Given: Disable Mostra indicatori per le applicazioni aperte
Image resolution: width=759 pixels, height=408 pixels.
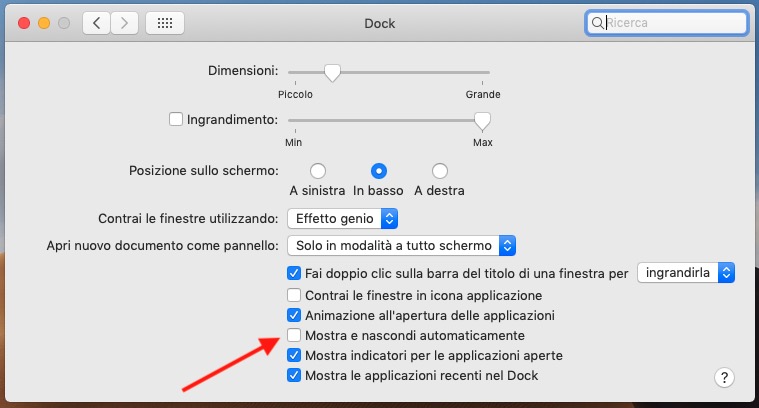Looking at the screenshot, I should click(294, 355).
